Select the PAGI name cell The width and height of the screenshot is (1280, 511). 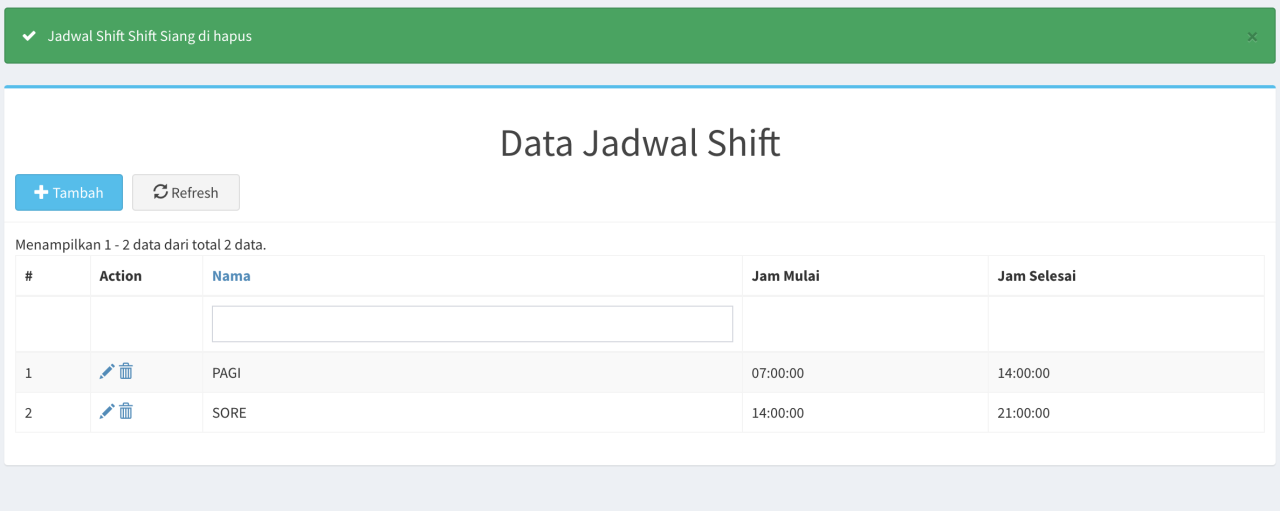pos(227,373)
